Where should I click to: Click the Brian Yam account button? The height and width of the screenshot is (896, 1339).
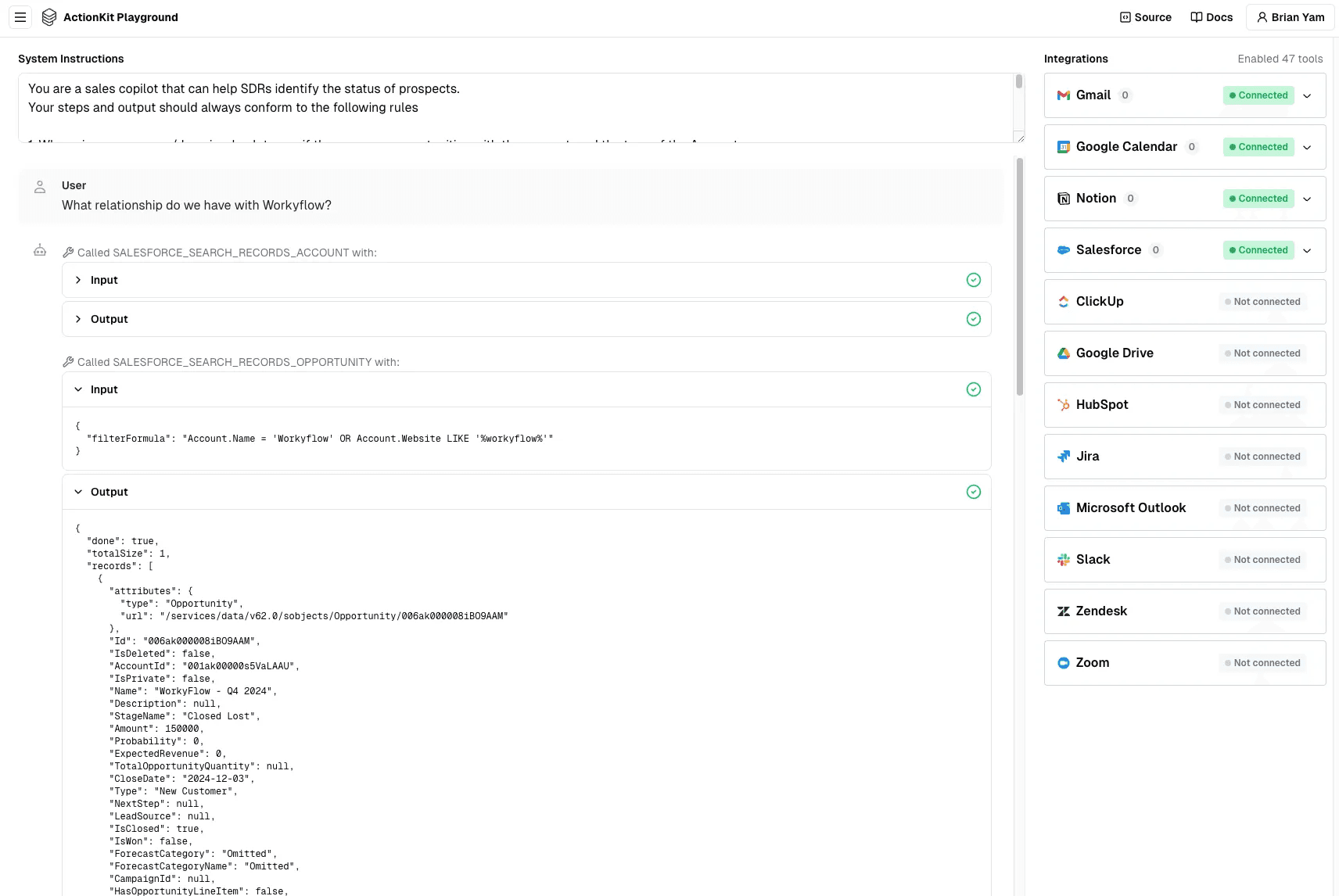(x=1290, y=17)
